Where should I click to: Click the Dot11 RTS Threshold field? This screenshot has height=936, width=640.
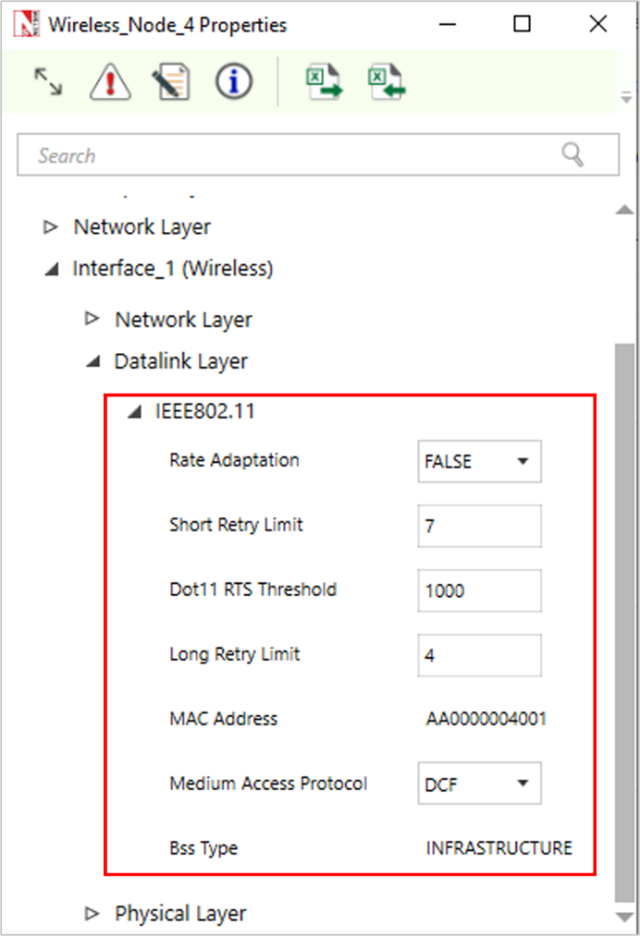(x=479, y=591)
